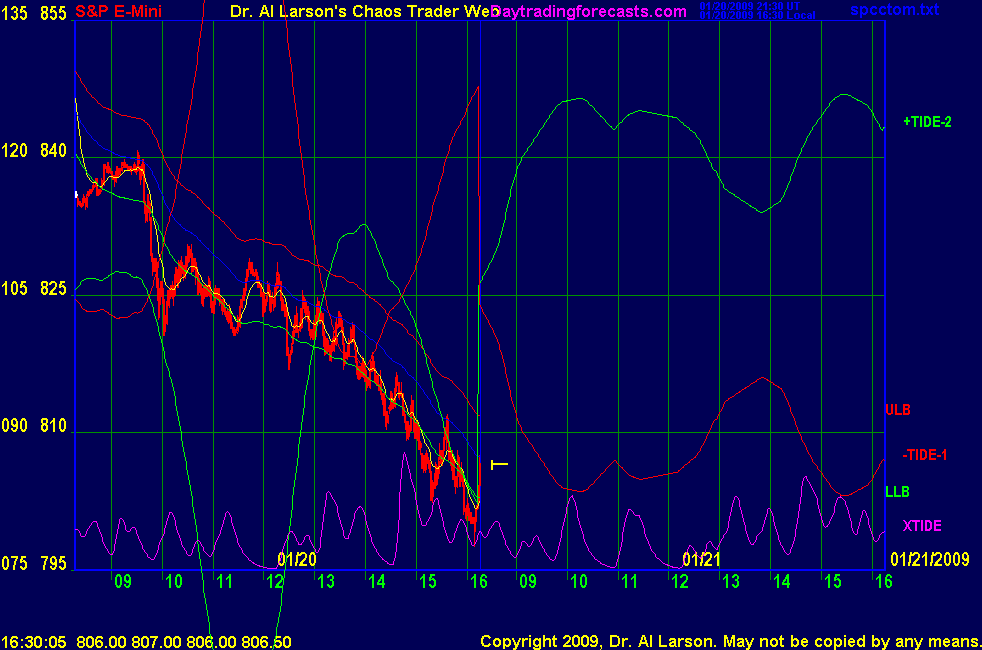Select the spcctom.txt filename label
Image resolution: width=982 pixels, height=650 pixels.
click(894, 9)
